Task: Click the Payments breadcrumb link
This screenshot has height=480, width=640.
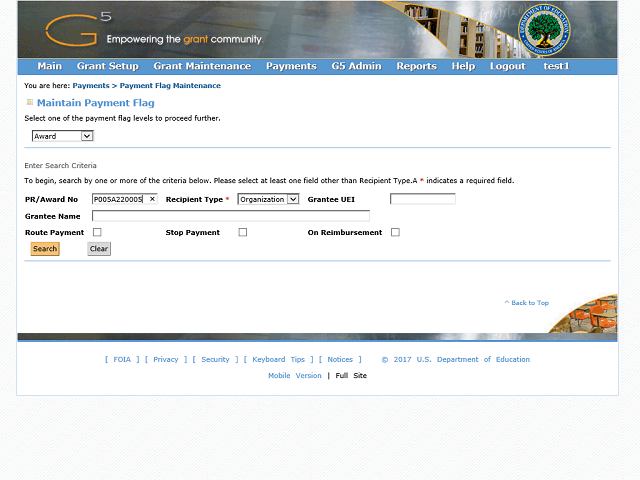Action: 91,85
